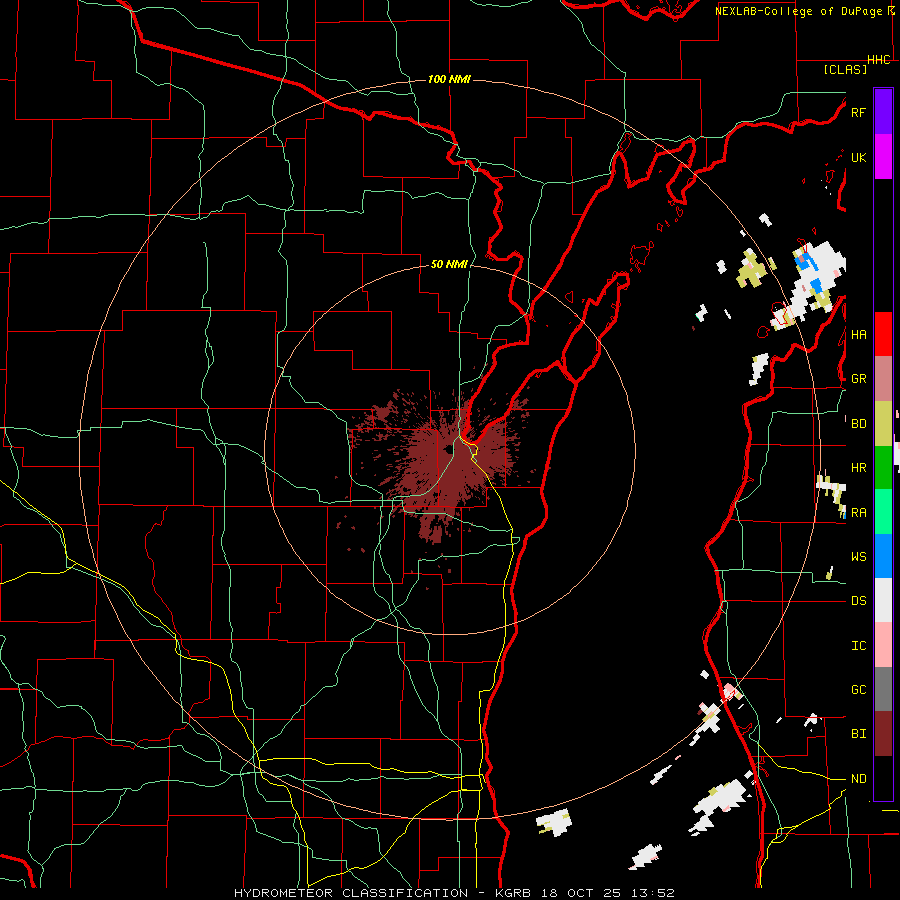The width and height of the screenshot is (900, 900).
Task: Click the '[CLAS]' legend header
Action: pyautogui.click(x=845, y=69)
